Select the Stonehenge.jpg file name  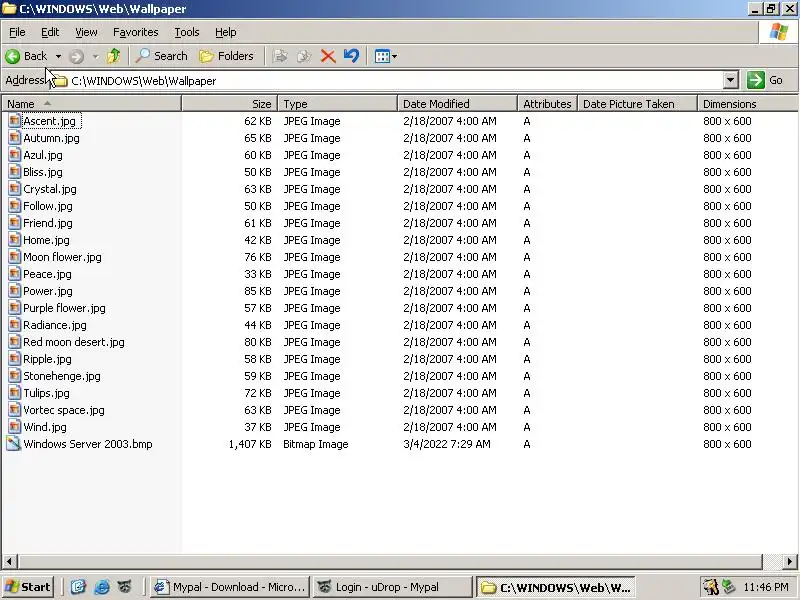tap(62, 376)
